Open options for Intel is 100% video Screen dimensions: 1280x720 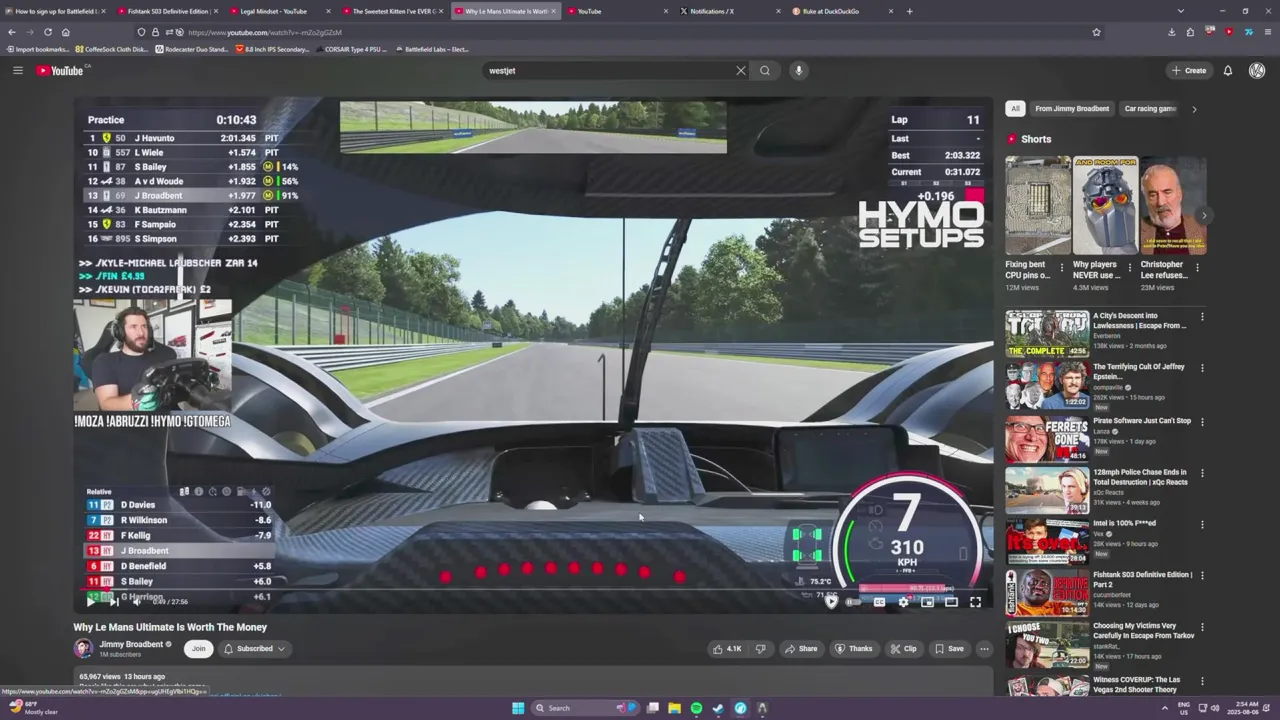tap(1202, 524)
